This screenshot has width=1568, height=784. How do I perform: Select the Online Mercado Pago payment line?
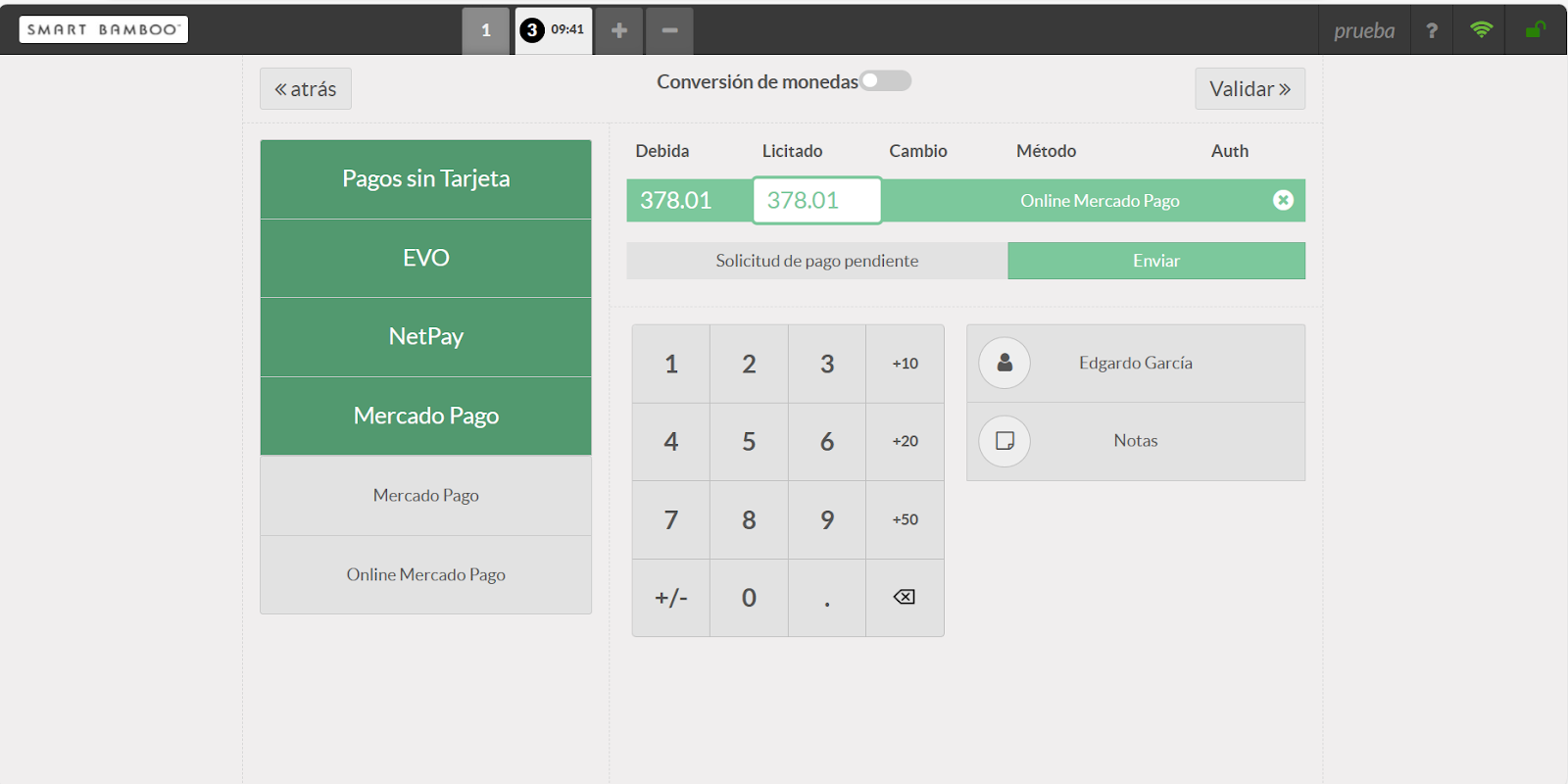click(x=966, y=200)
